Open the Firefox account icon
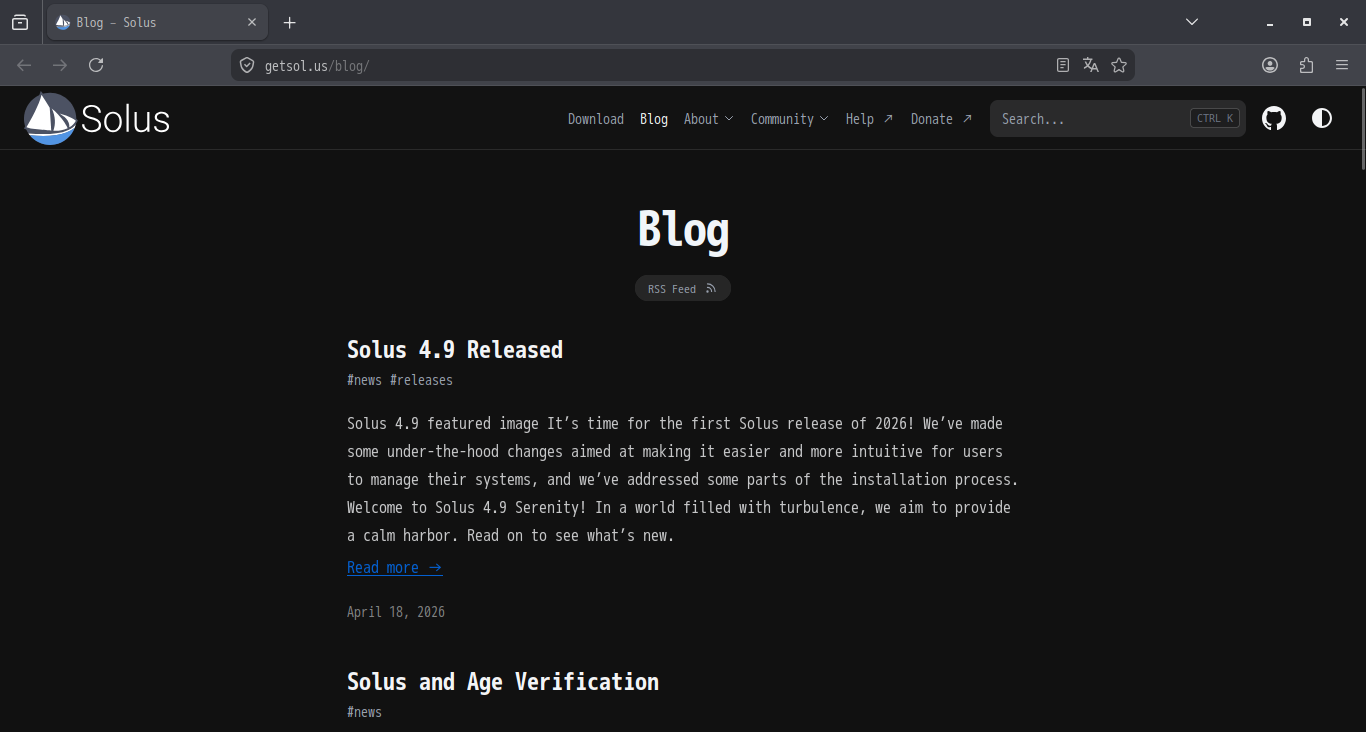This screenshot has width=1366, height=732. (x=1270, y=65)
